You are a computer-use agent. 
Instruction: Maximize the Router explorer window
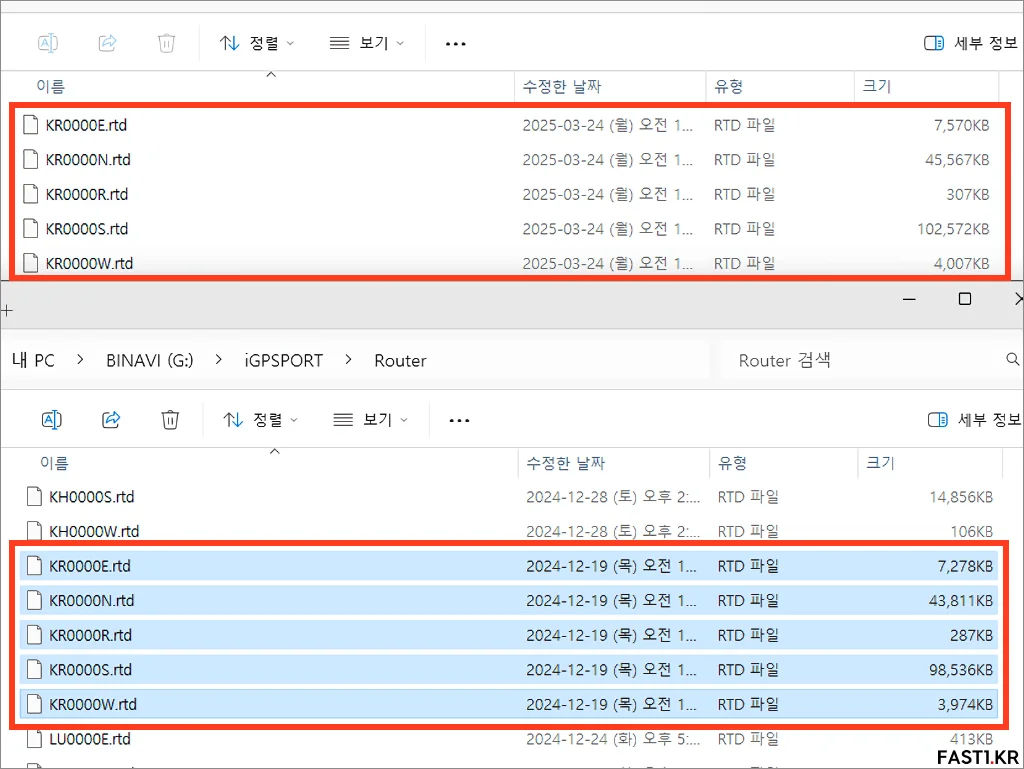965,299
